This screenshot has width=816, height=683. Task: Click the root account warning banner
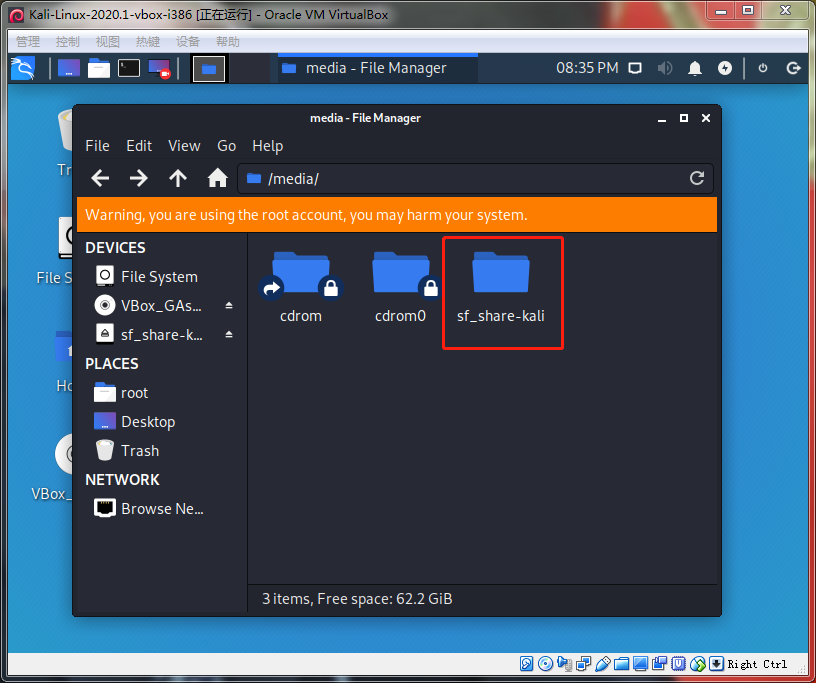397,214
